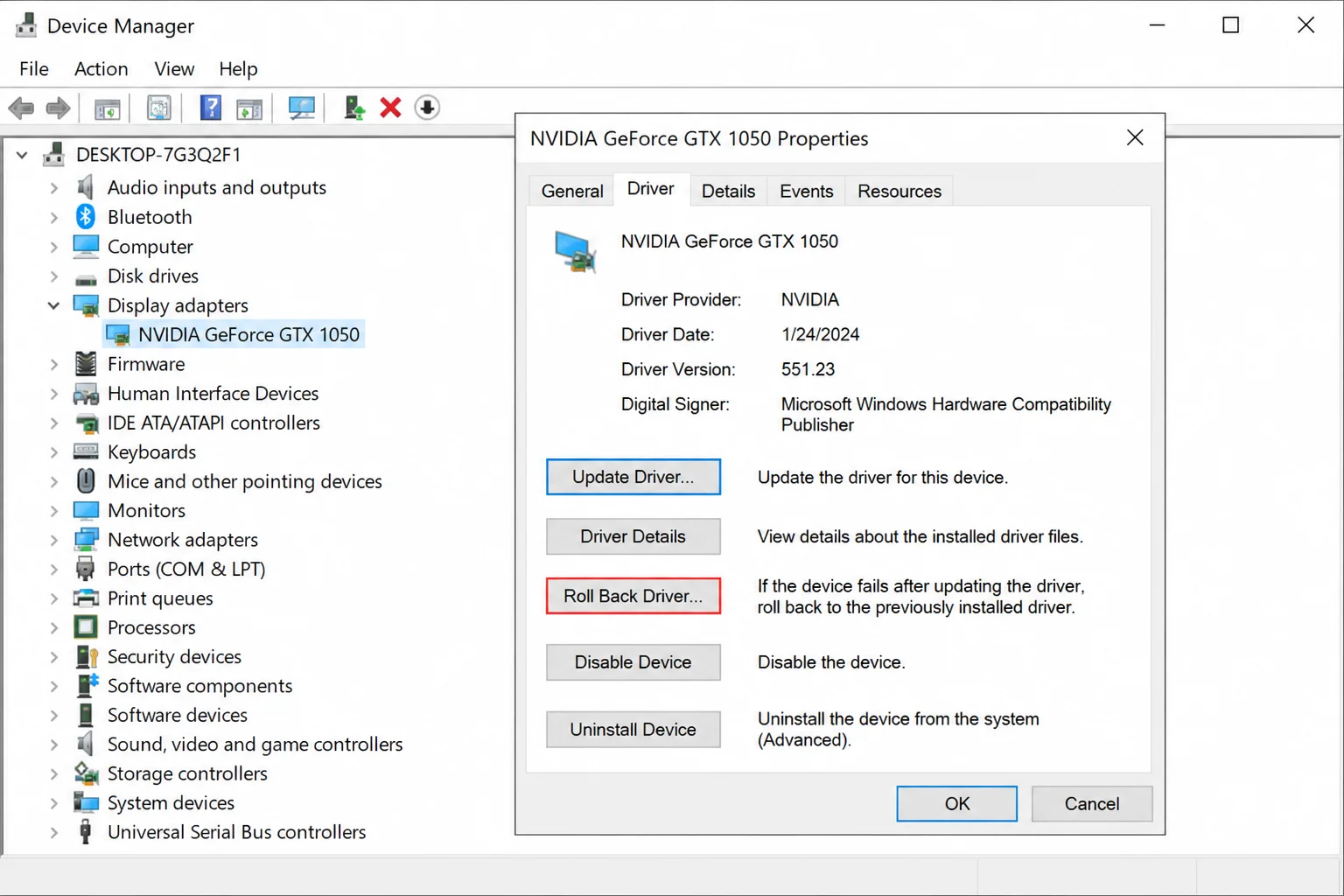Click the Driver Provider value NVIDIA
The height and width of the screenshot is (896, 1344).
coord(809,299)
